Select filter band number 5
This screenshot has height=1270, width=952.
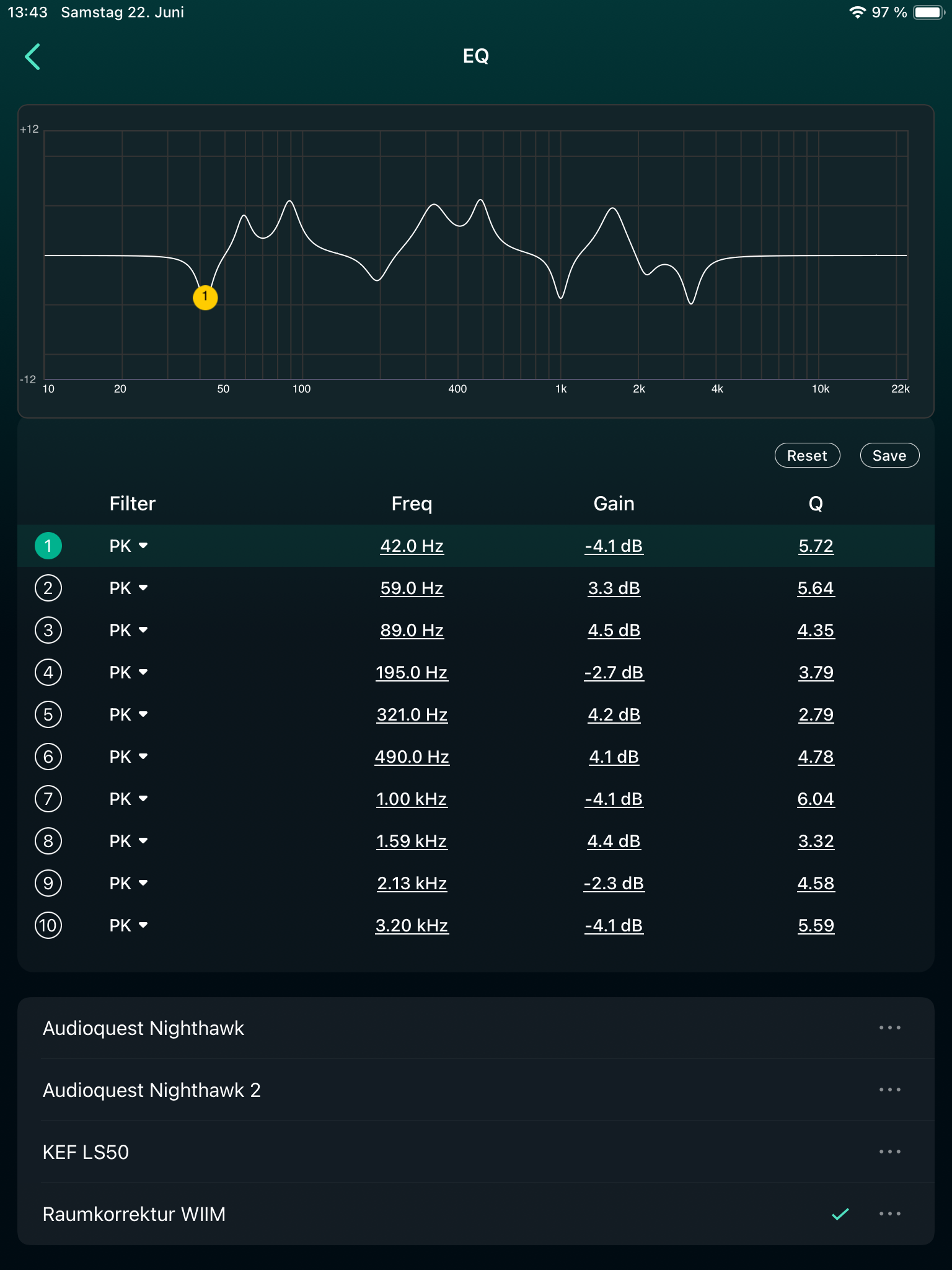48,714
